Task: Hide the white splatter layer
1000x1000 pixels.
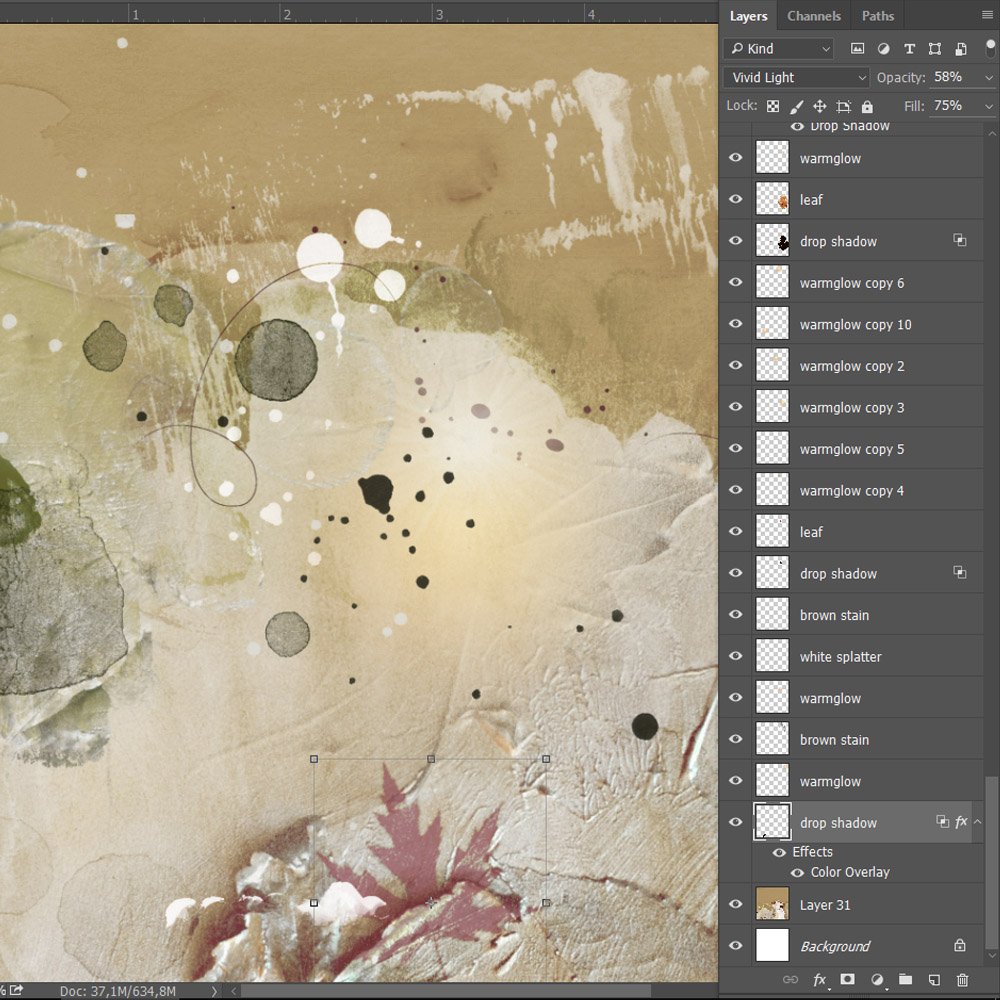Action: coord(736,657)
